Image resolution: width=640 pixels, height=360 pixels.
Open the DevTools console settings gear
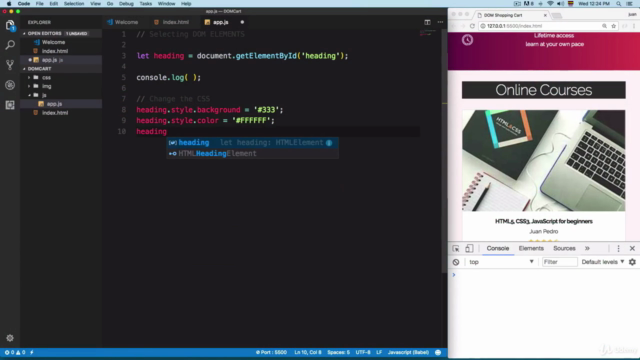[632, 262]
